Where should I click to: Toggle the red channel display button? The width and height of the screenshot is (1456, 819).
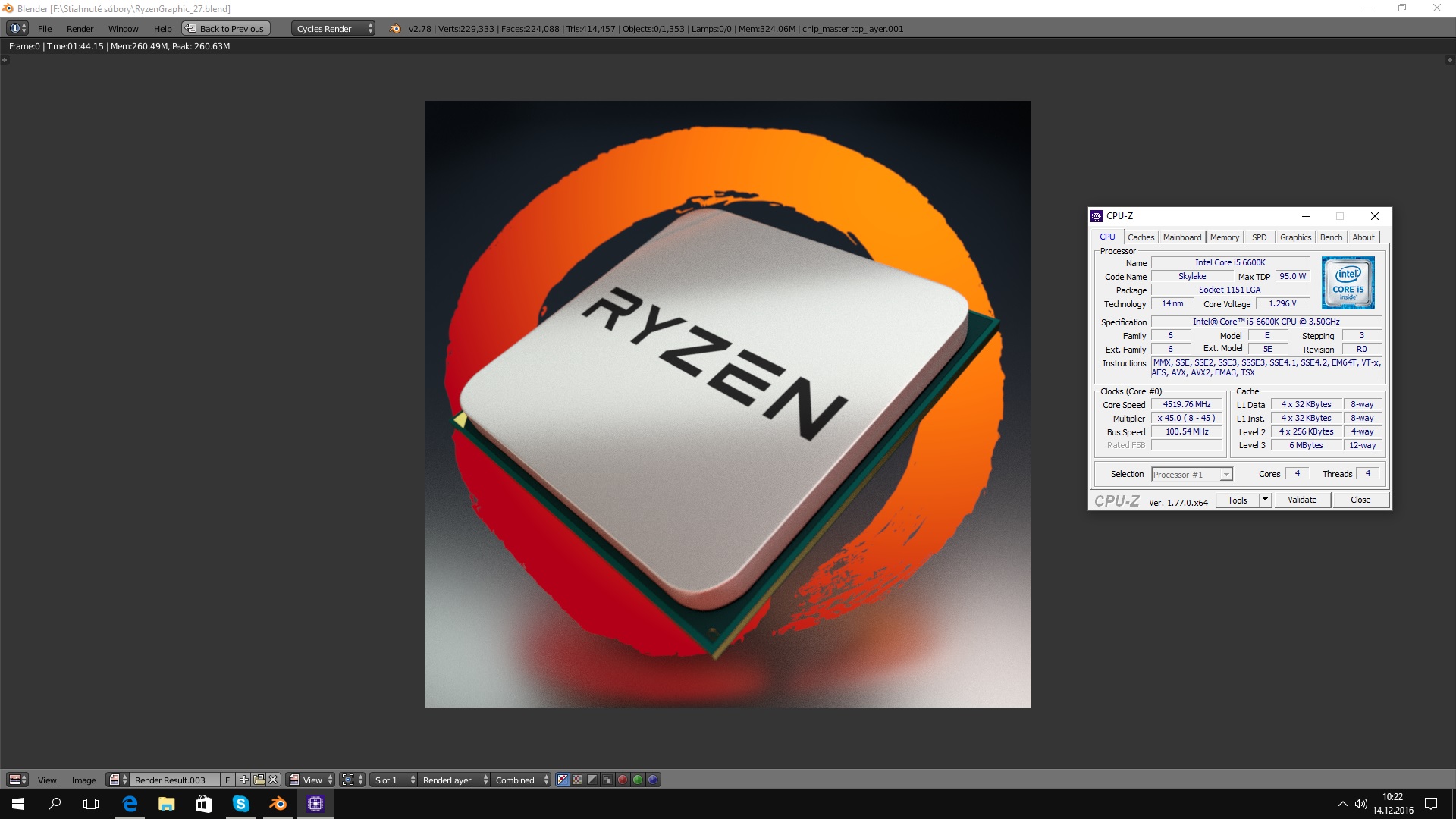(623, 780)
